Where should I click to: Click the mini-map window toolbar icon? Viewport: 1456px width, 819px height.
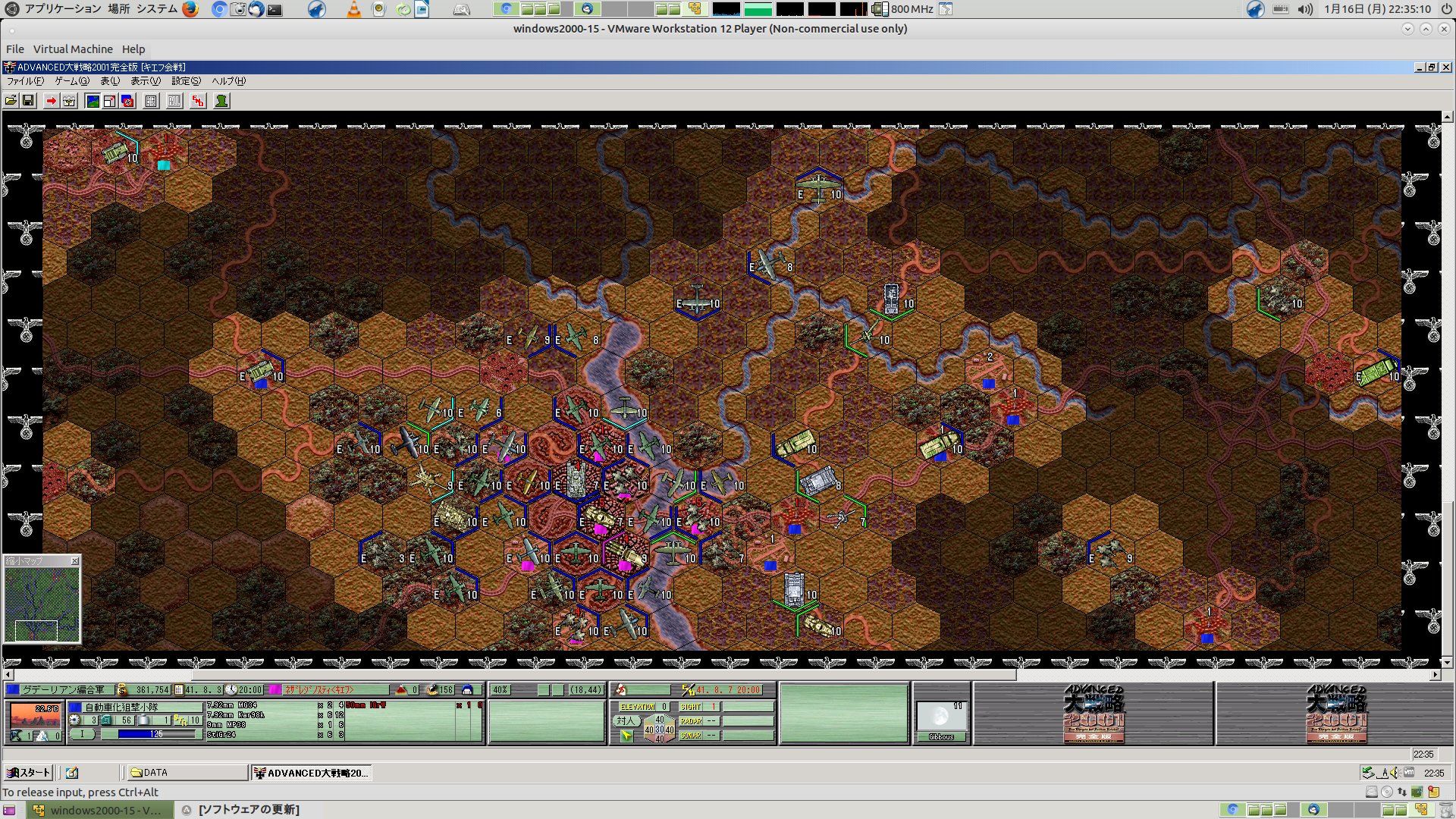click(x=110, y=101)
